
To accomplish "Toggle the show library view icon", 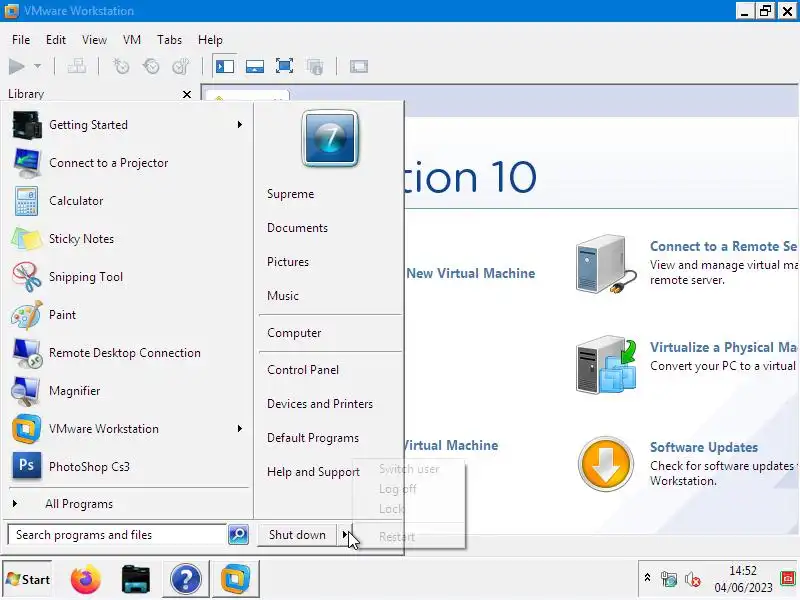I will coord(224,66).
